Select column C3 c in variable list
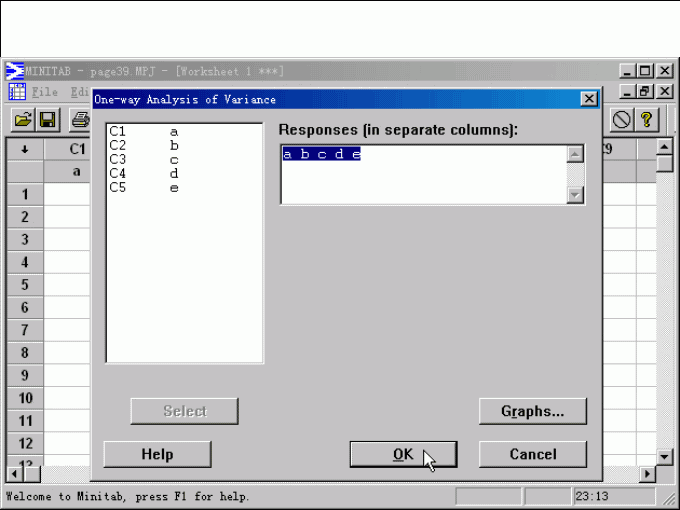The height and width of the screenshot is (510, 680). click(x=145, y=160)
